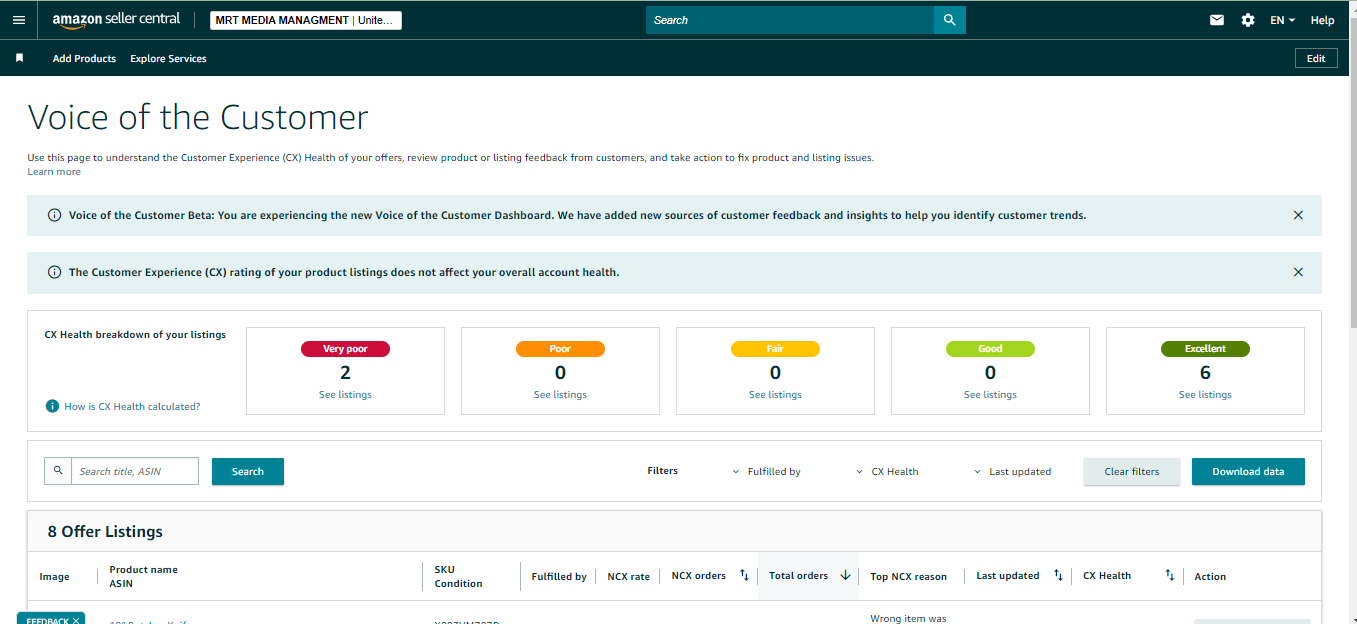Expand the CX Health filter

[x=887, y=471]
